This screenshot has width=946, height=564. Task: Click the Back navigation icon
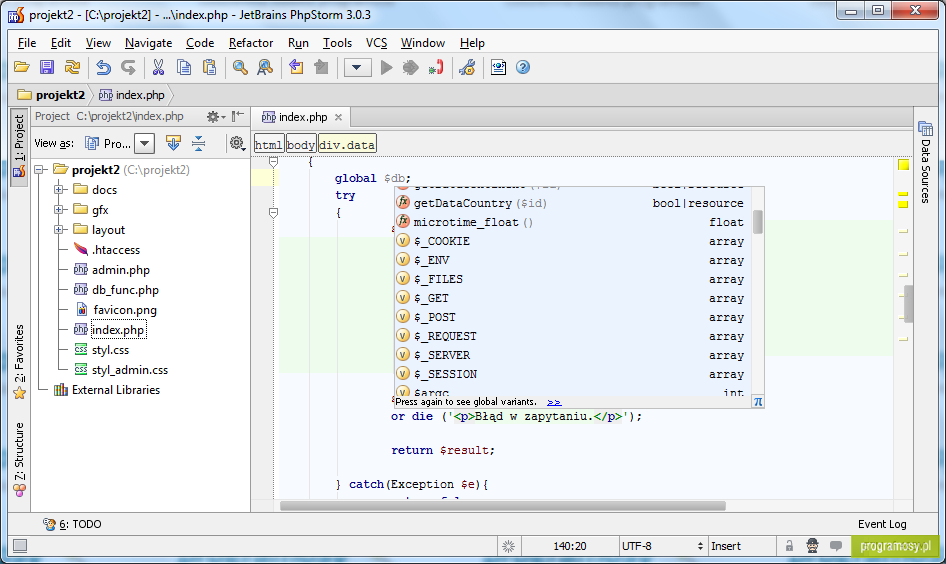(x=296, y=67)
